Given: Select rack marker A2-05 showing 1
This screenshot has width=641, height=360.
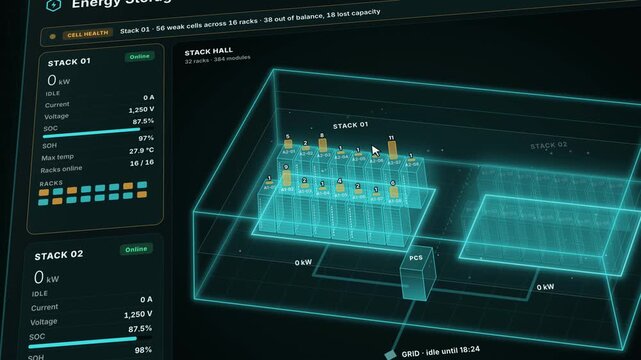Looking at the screenshot, I should [x=358, y=154].
